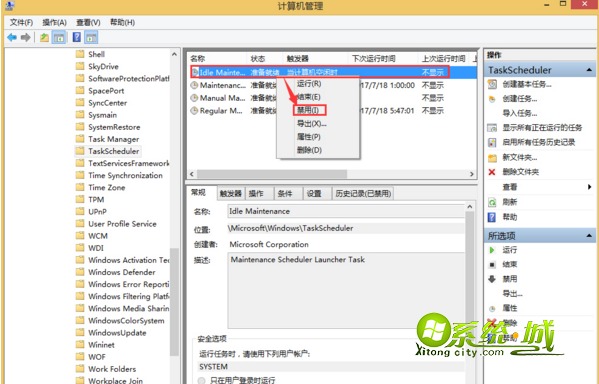599x384 pixels.
Task: Choose 属性(P) in context menu
Action: 318,137
